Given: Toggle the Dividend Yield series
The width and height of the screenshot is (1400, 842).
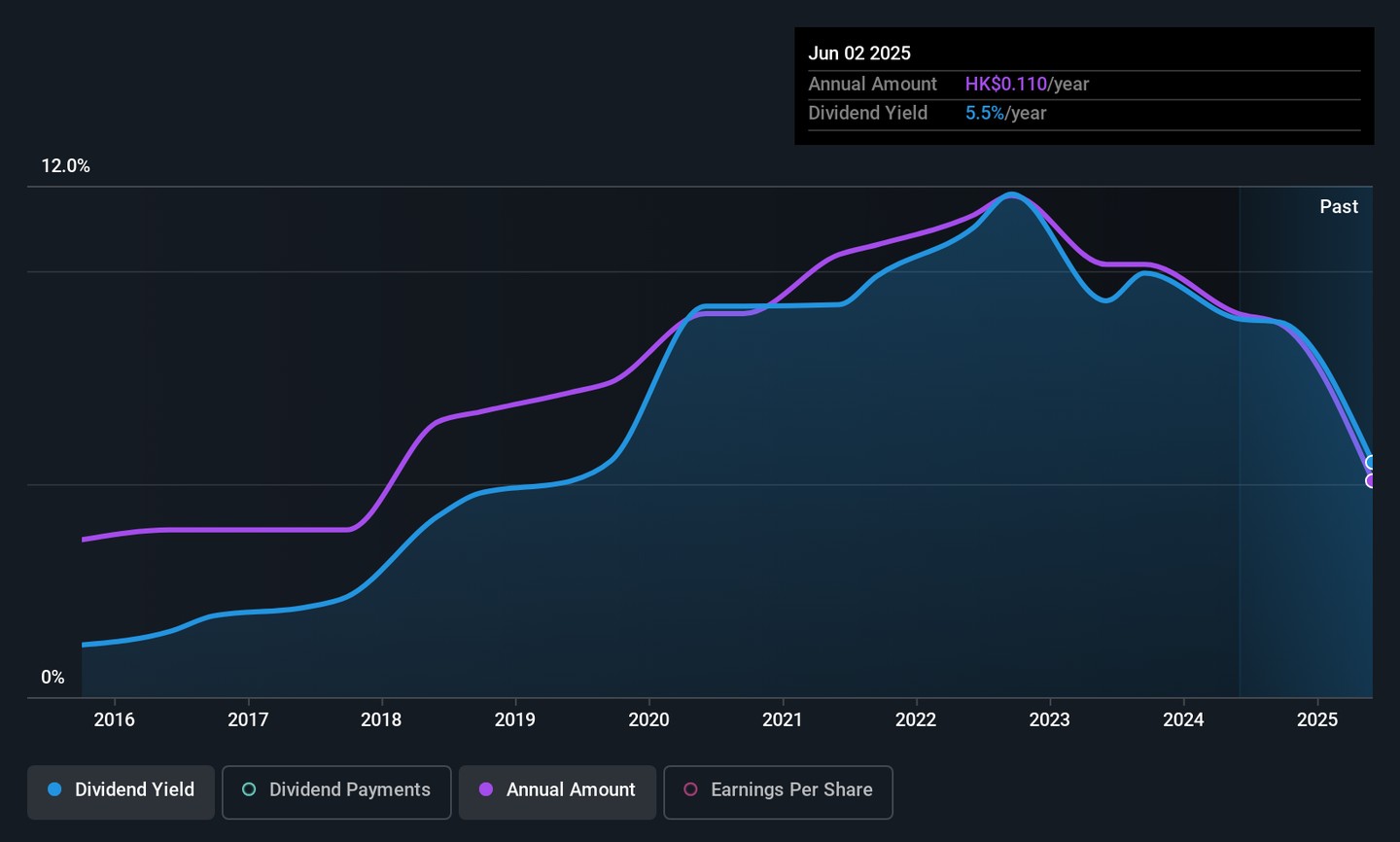Looking at the screenshot, I should point(121,790).
